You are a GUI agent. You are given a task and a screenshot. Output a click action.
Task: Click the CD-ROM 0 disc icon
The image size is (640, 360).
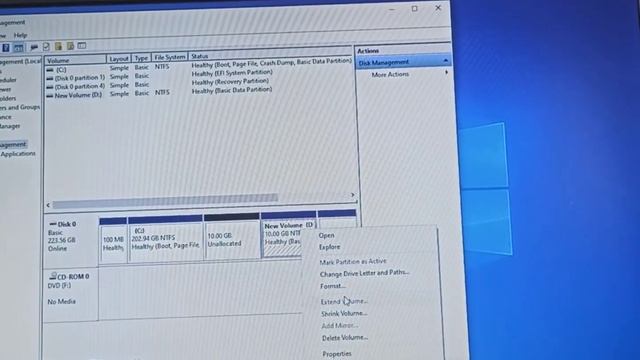point(53,276)
